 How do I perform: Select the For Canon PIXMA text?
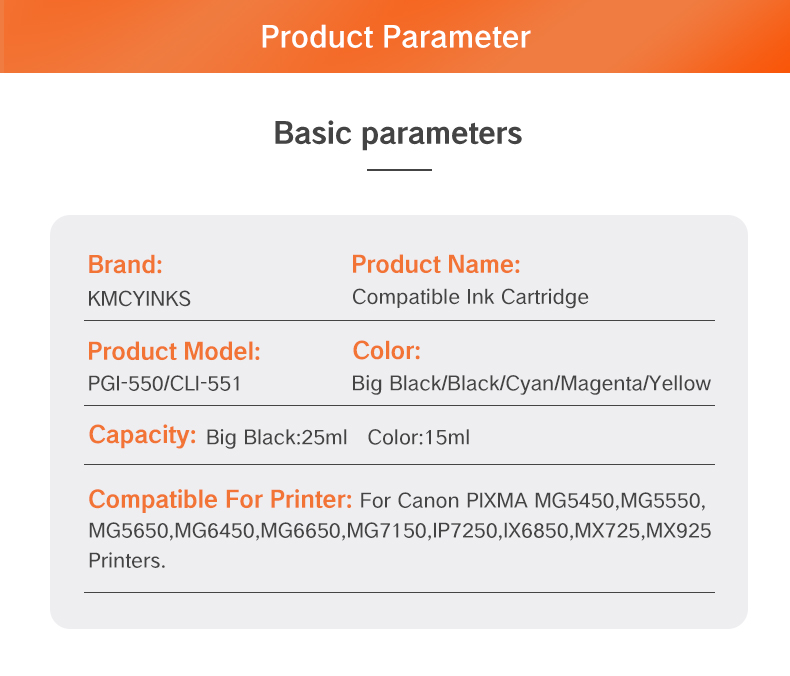(x=444, y=500)
